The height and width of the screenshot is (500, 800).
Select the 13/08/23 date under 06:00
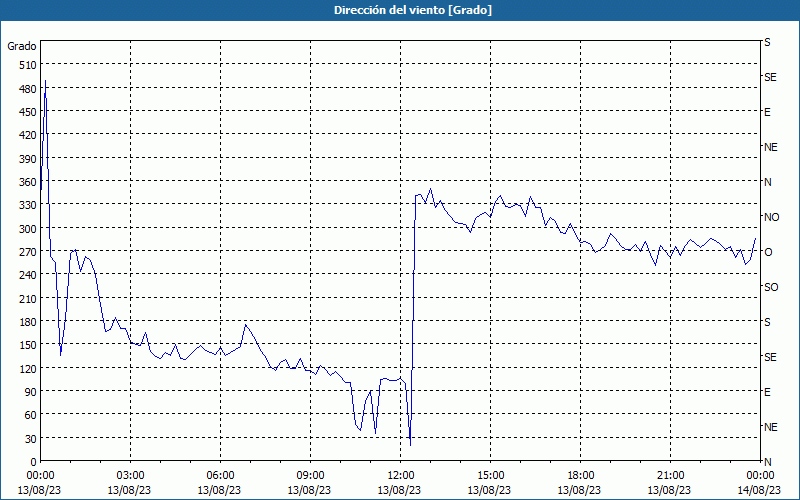click(x=219, y=490)
